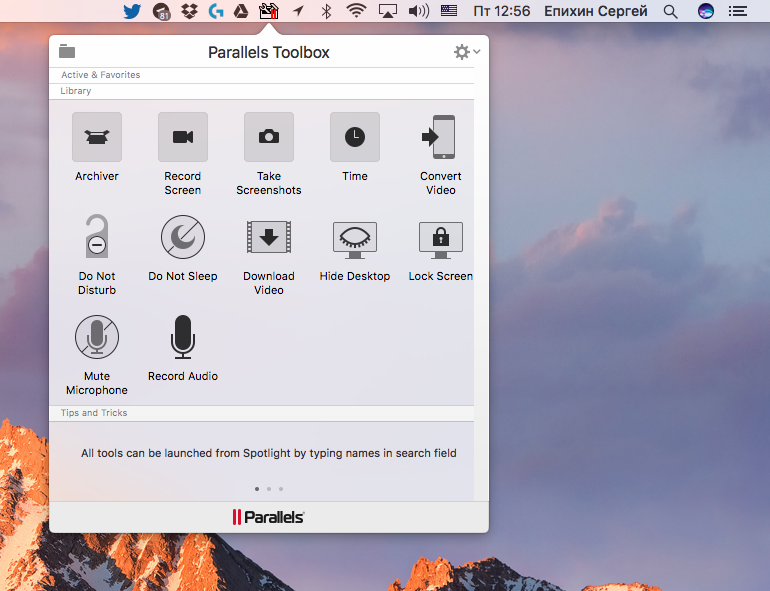Open the Take Screenshots tool
This screenshot has width=770, height=591.
[269, 138]
